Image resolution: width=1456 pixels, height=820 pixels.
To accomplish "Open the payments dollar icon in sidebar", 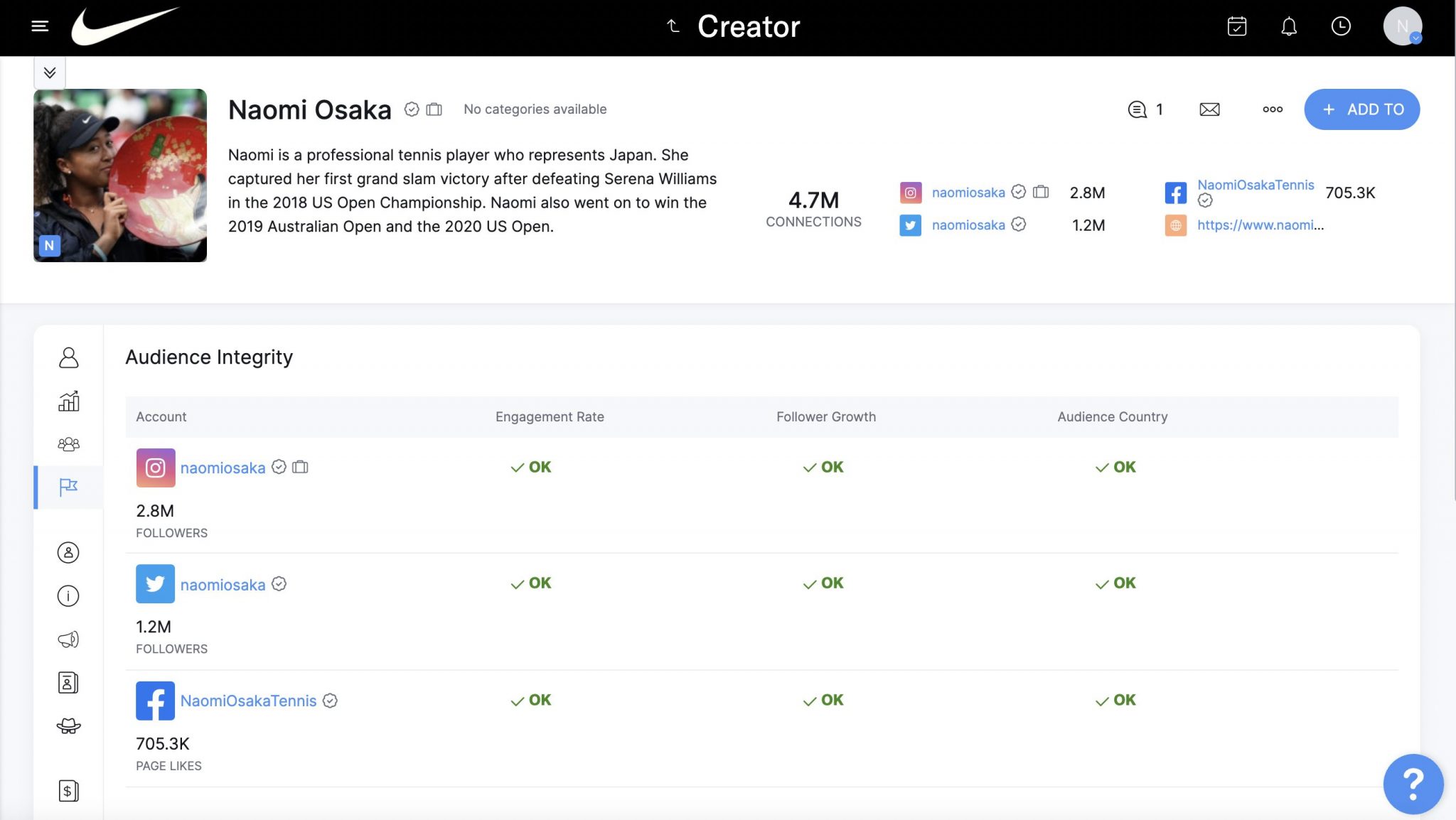I will coord(68,790).
